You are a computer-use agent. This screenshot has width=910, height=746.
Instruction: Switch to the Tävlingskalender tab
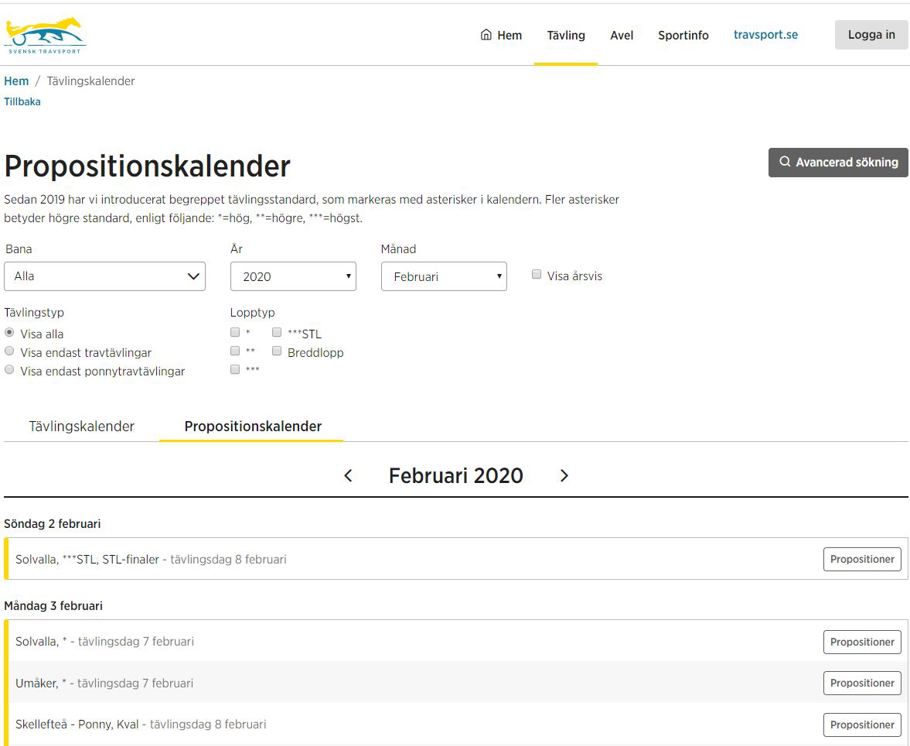81,426
